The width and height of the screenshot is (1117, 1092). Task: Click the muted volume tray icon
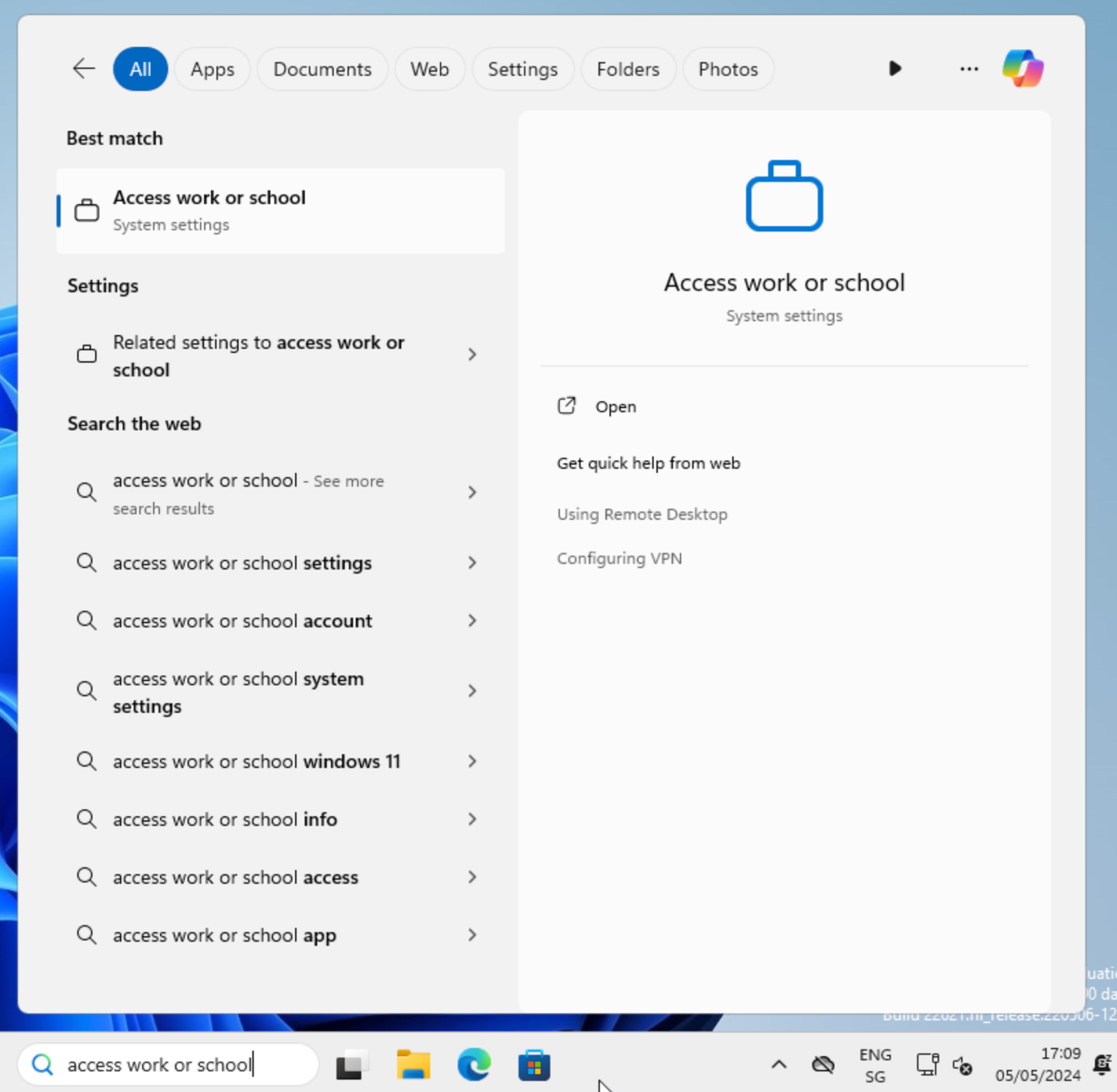click(962, 1065)
